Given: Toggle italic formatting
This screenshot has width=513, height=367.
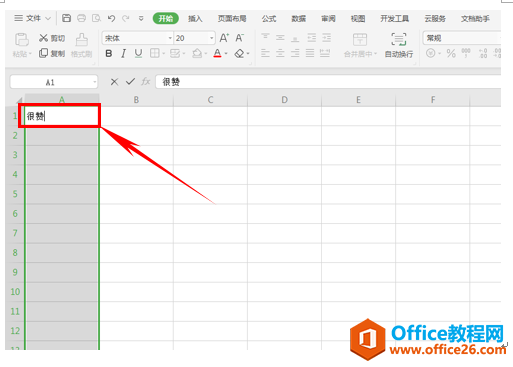Looking at the screenshot, I should coord(123,53).
